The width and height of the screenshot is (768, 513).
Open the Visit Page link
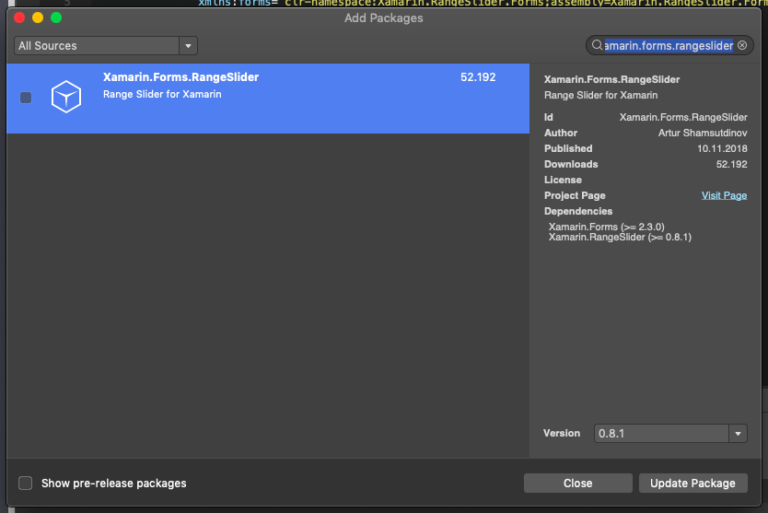724,195
